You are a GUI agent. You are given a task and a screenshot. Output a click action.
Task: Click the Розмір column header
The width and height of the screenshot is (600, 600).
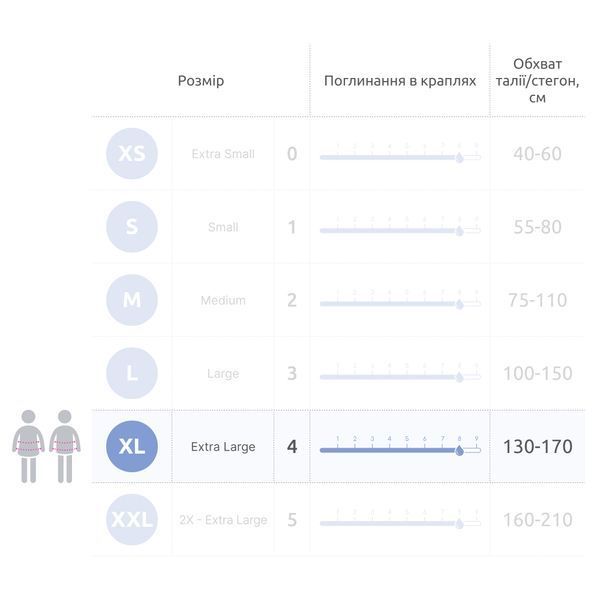(x=201, y=81)
